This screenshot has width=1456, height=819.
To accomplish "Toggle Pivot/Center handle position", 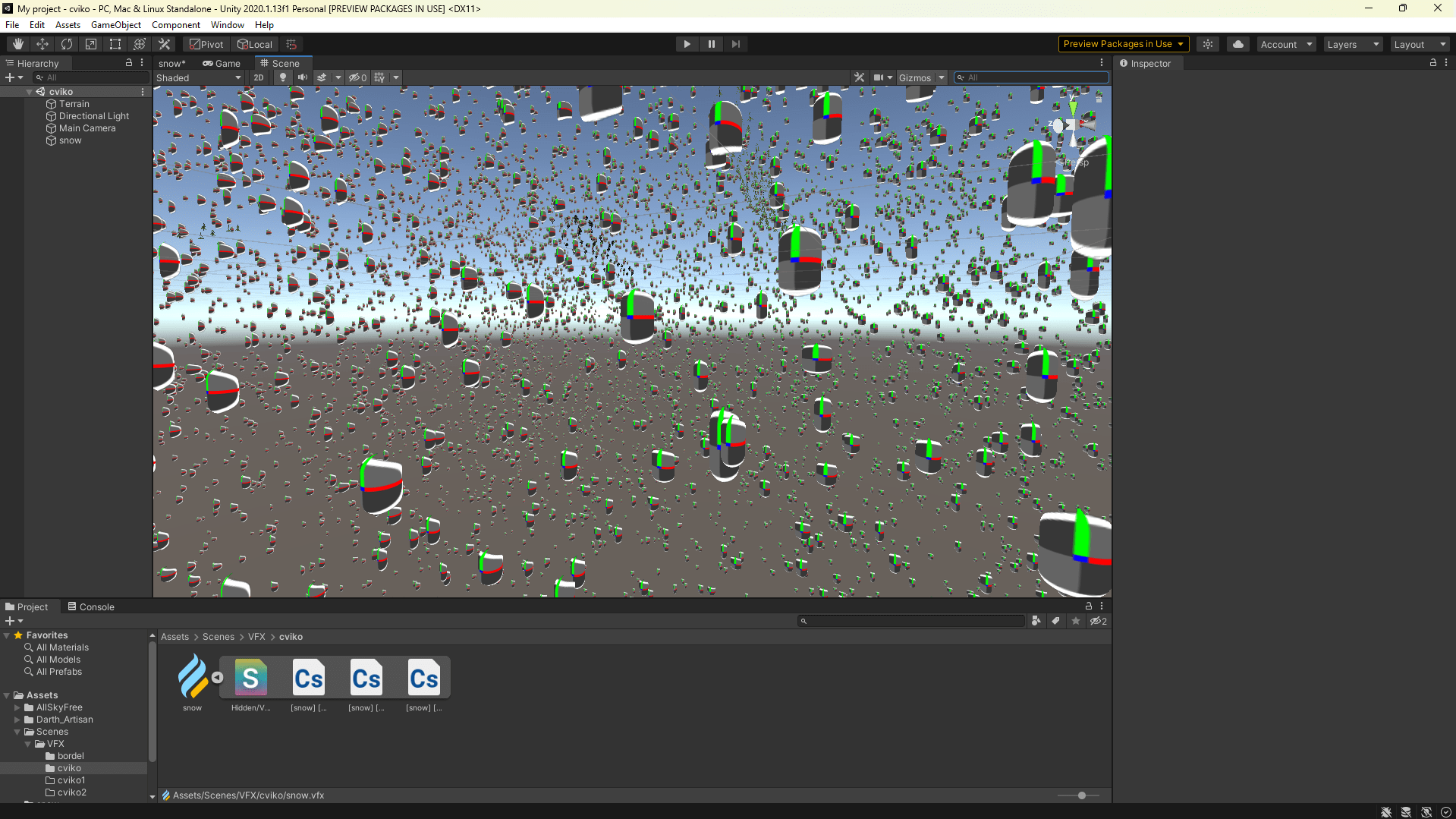I will coord(206,44).
